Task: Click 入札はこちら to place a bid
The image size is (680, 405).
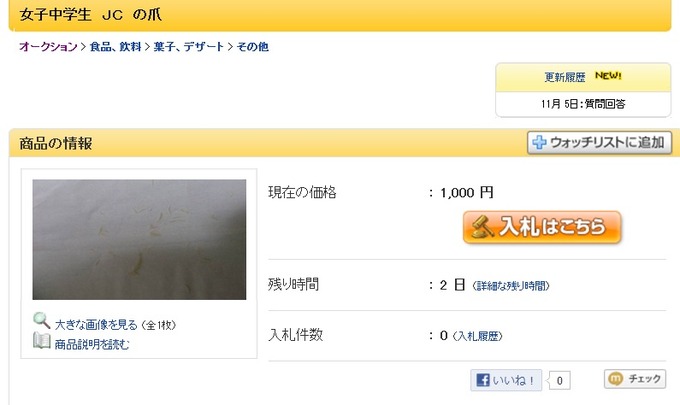Action: click(x=542, y=227)
